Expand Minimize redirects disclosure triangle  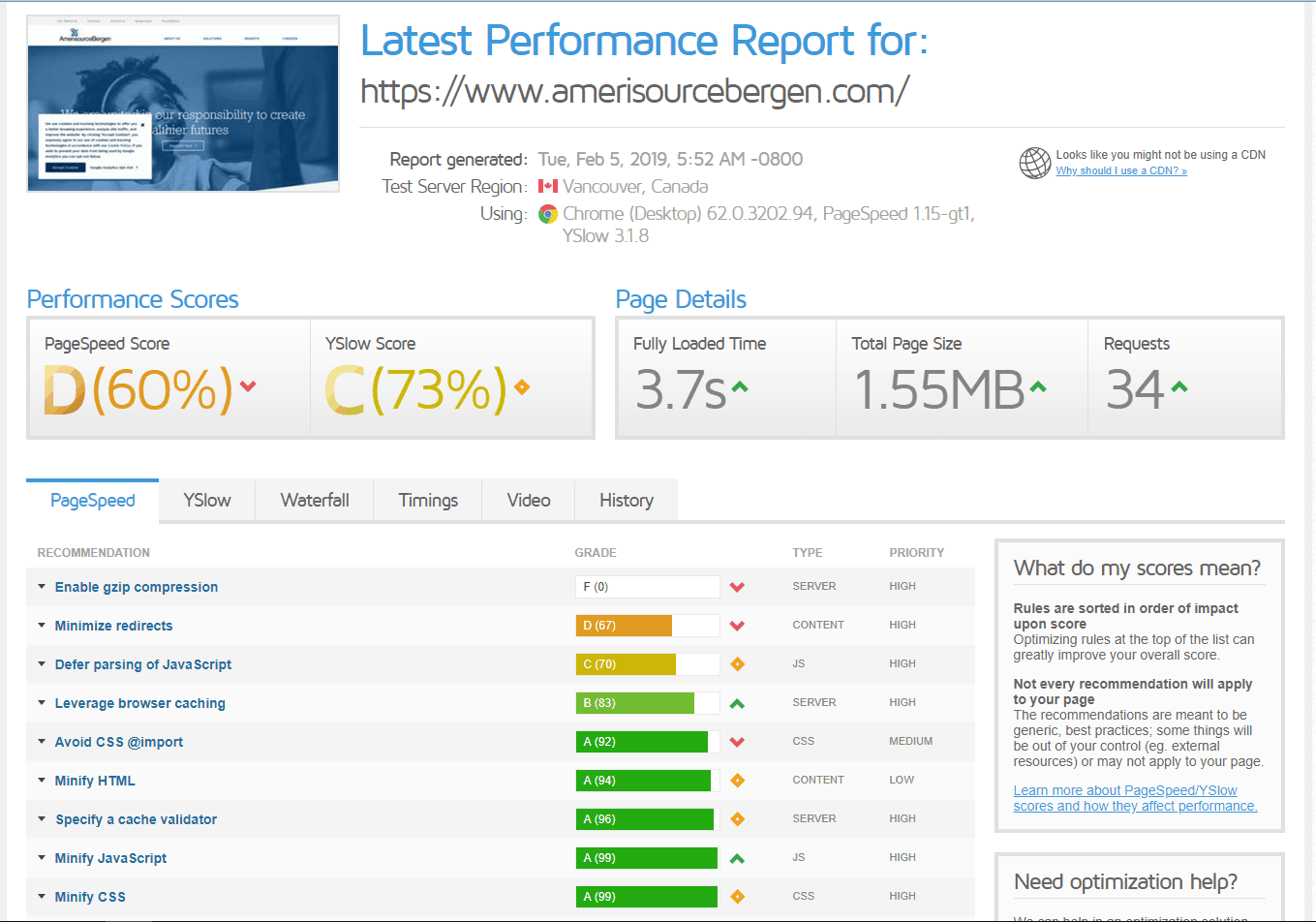click(x=42, y=625)
